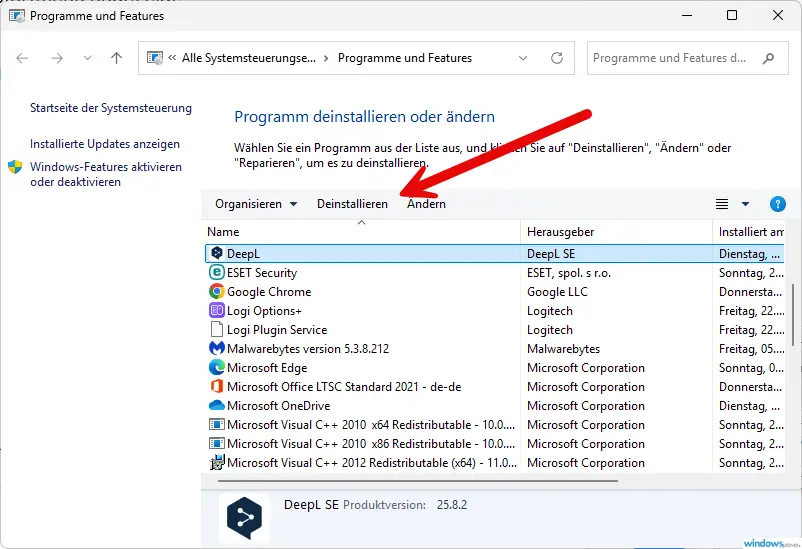Click the Programme und Features title bar icon
Screen dimensions: 802x549
pos(16,15)
